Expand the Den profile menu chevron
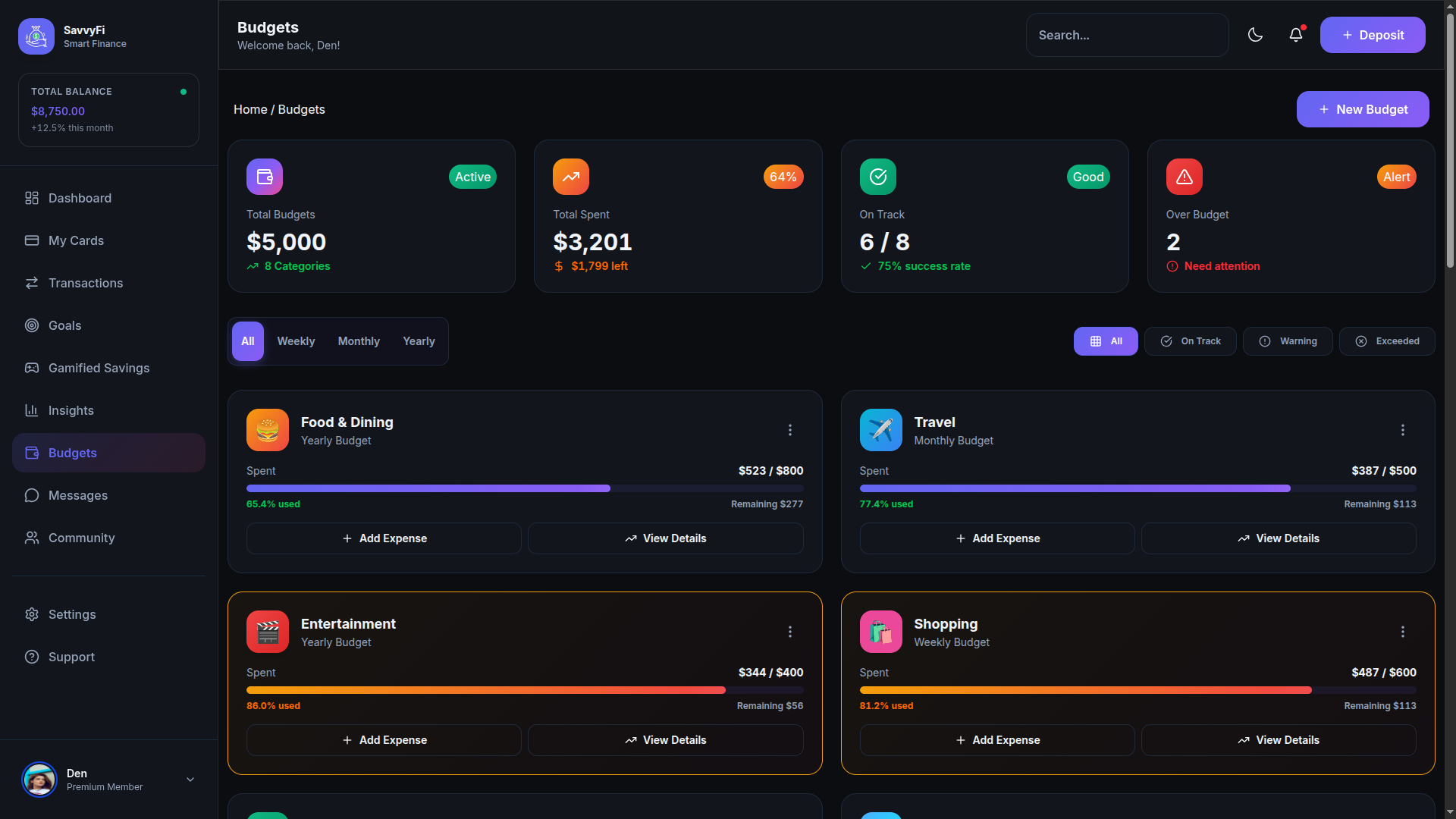Image resolution: width=1456 pixels, height=819 pixels. pyautogui.click(x=190, y=780)
